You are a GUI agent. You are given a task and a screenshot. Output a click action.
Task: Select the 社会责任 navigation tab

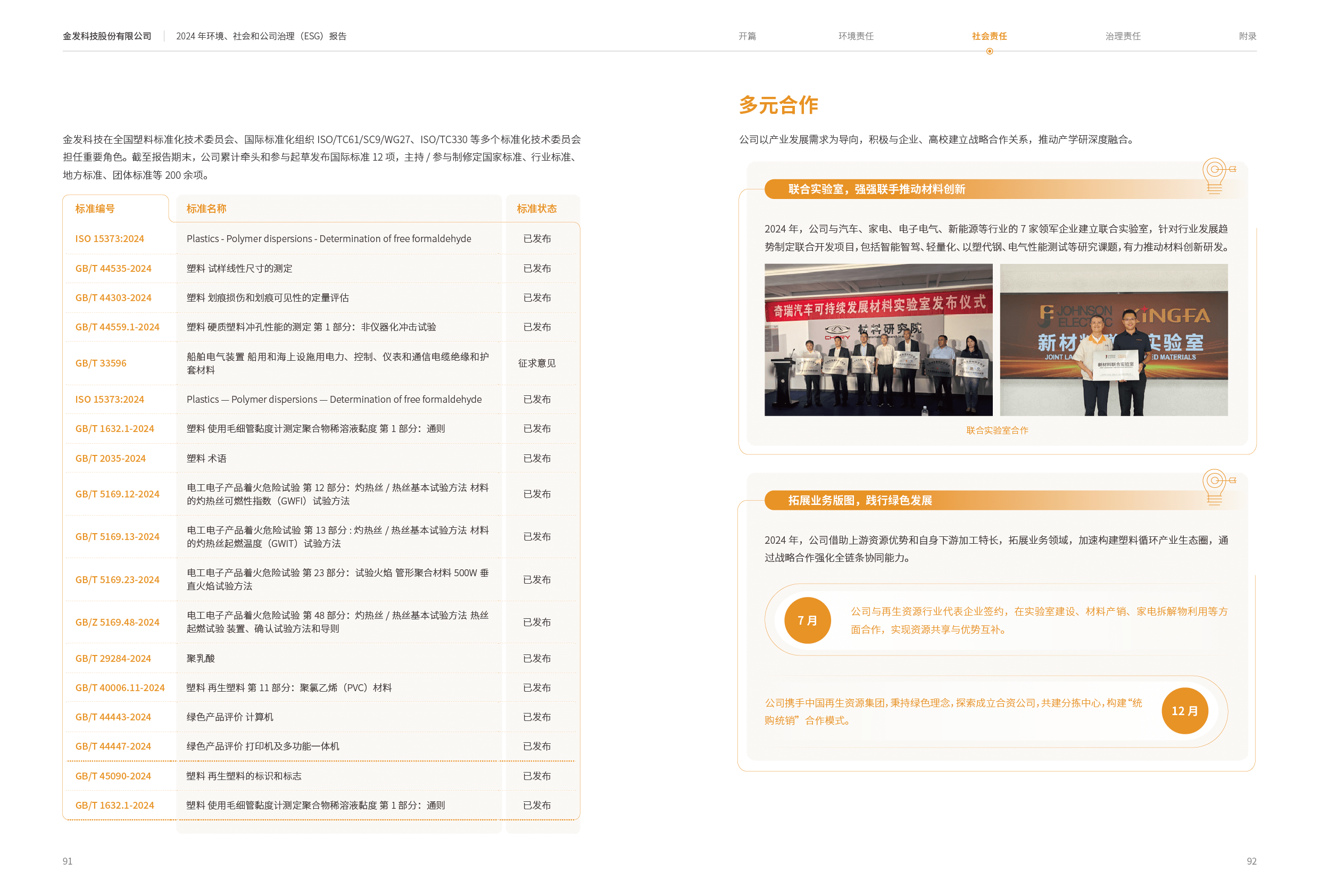[x=989, y=36]
